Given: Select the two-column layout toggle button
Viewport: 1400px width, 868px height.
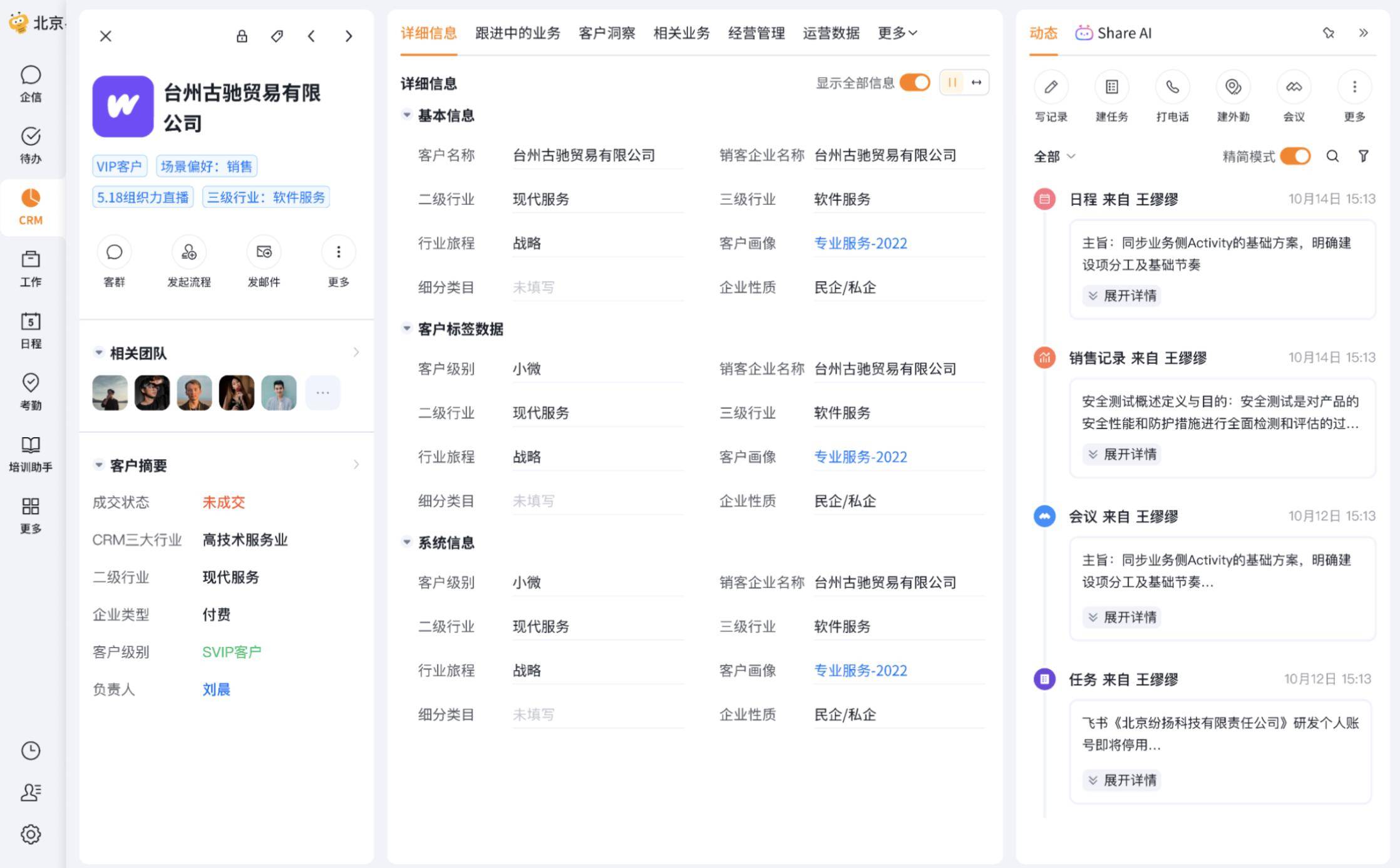Looking at the screenshot, I should 952,83.
